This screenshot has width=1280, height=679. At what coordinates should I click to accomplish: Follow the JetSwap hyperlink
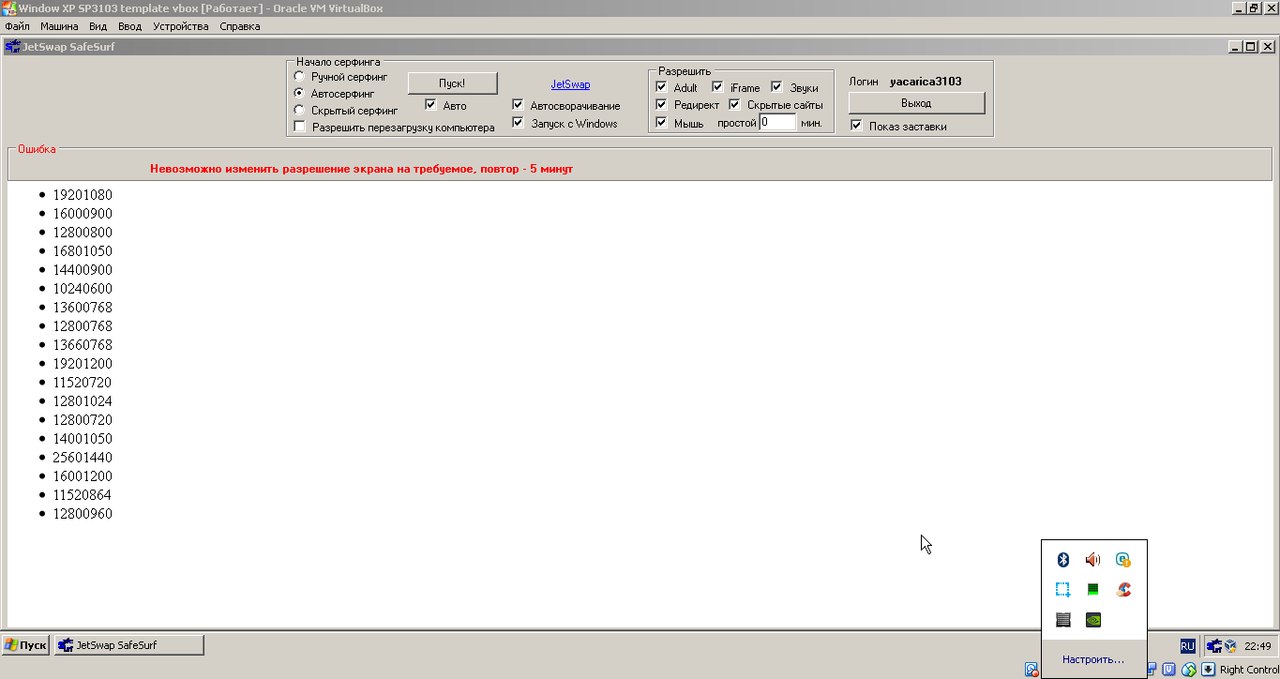[x=570, y=85]
